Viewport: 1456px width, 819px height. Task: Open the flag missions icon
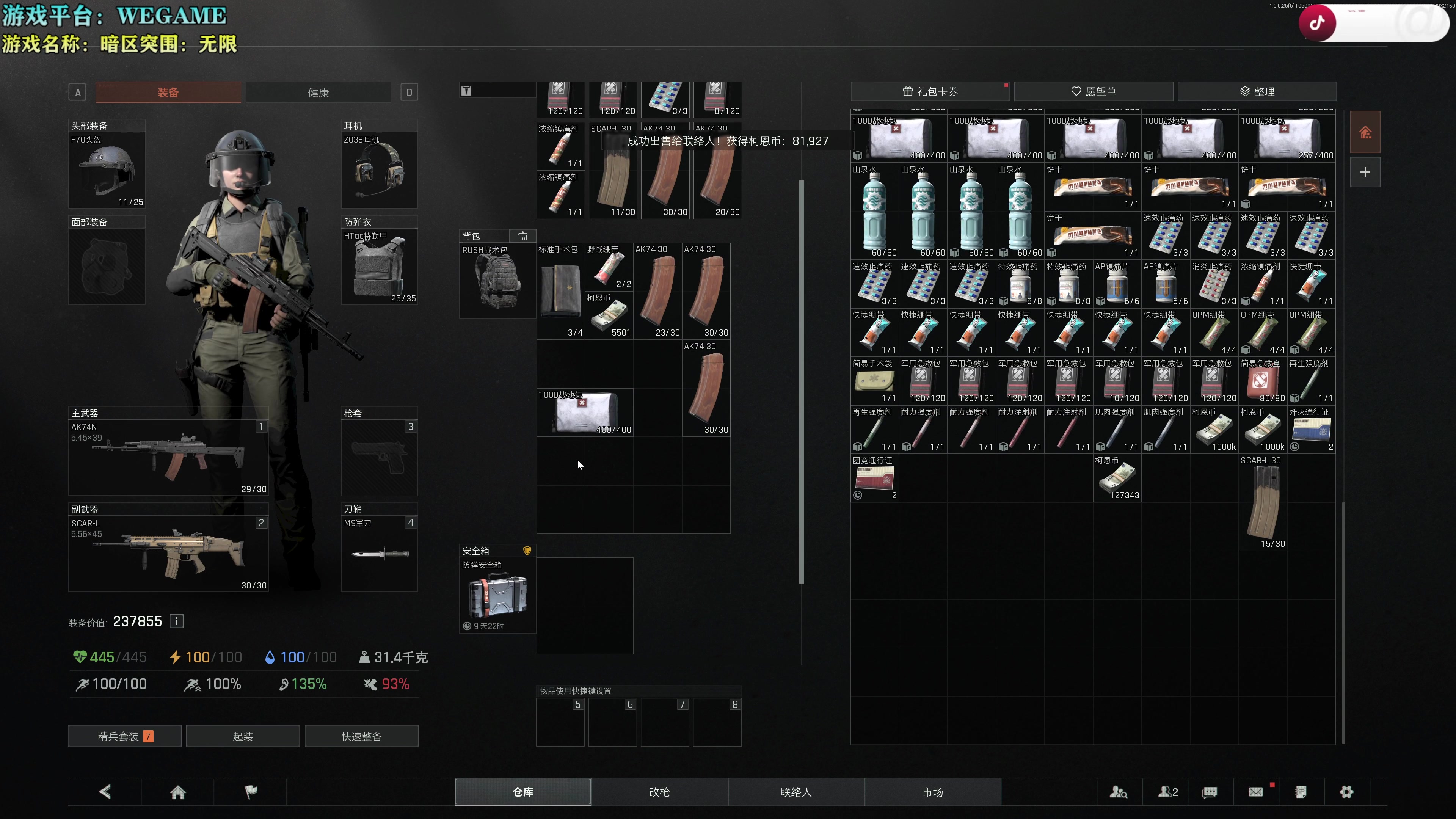pyautogui.click(x=250, y=792)
